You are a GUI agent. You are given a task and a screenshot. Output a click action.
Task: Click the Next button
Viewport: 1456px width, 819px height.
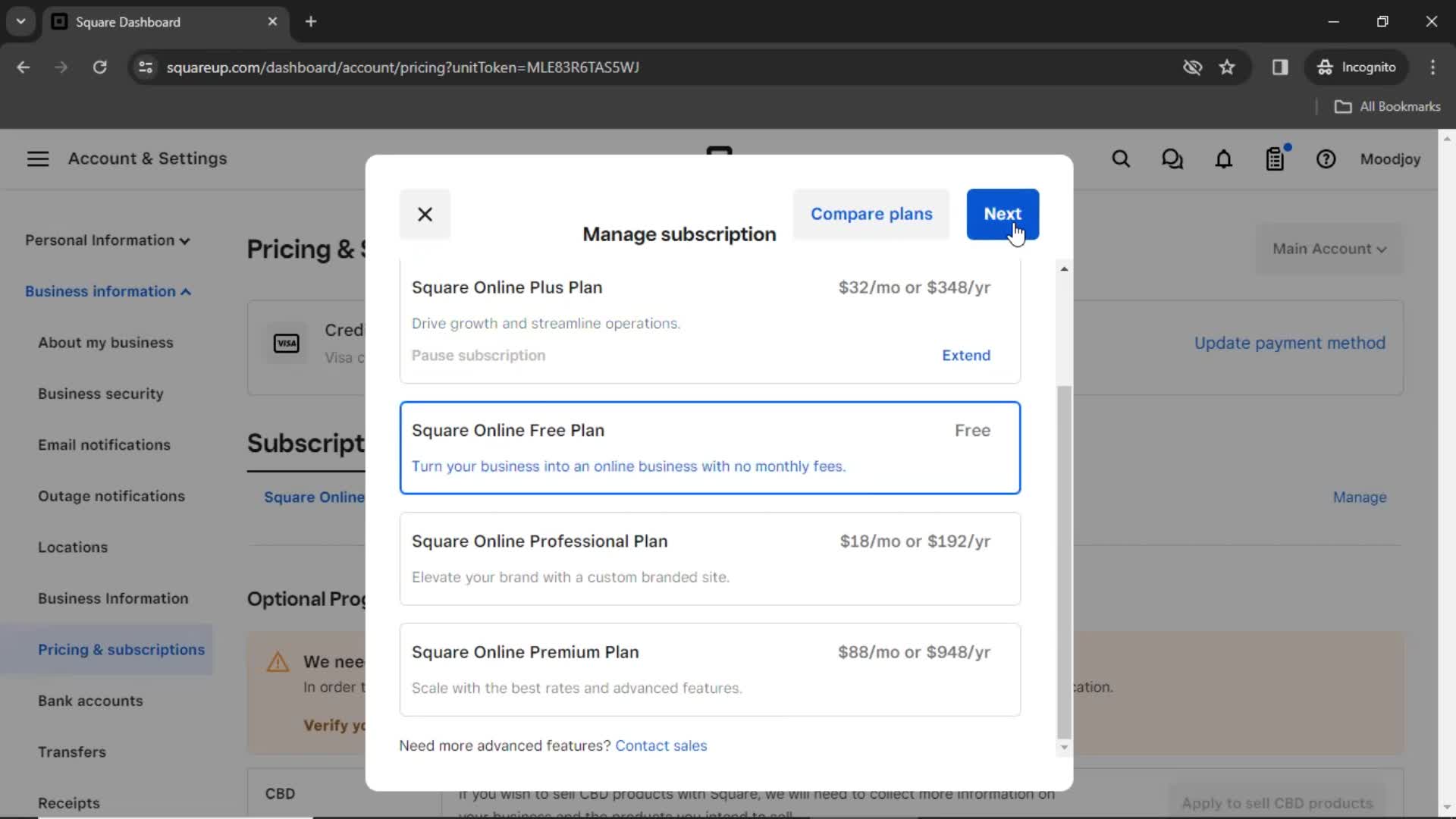[1003, 215]
